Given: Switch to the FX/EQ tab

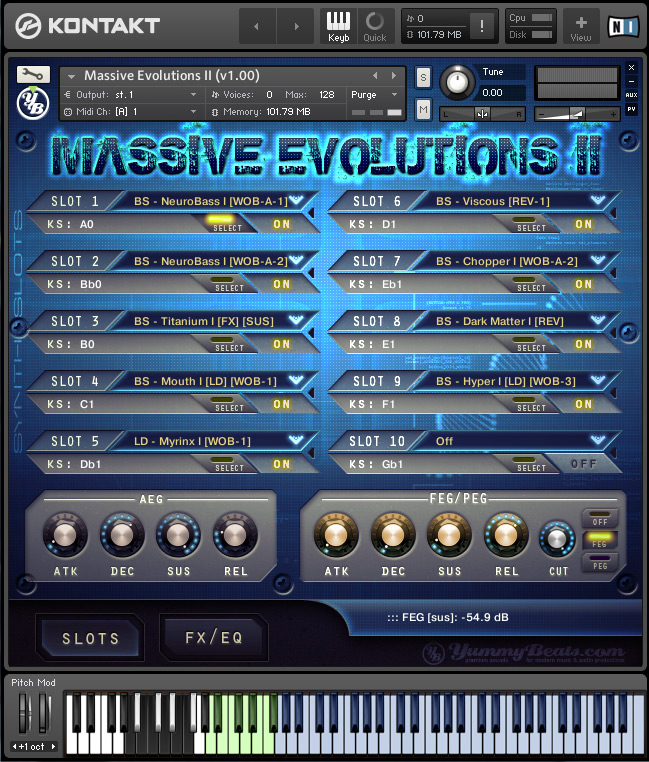Looking at the screenshot, I should (x=214, y=638).
